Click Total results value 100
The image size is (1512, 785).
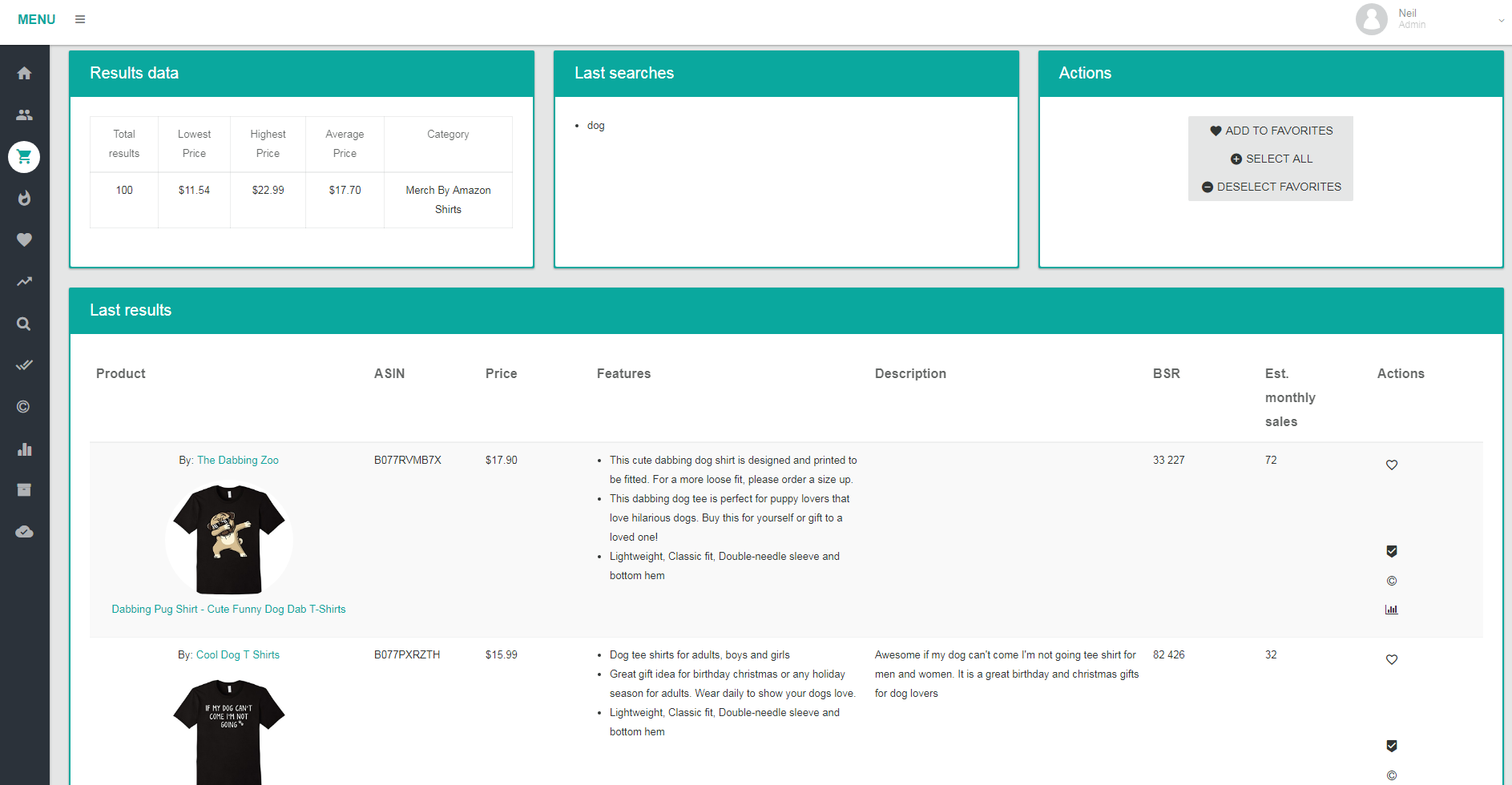124,190
